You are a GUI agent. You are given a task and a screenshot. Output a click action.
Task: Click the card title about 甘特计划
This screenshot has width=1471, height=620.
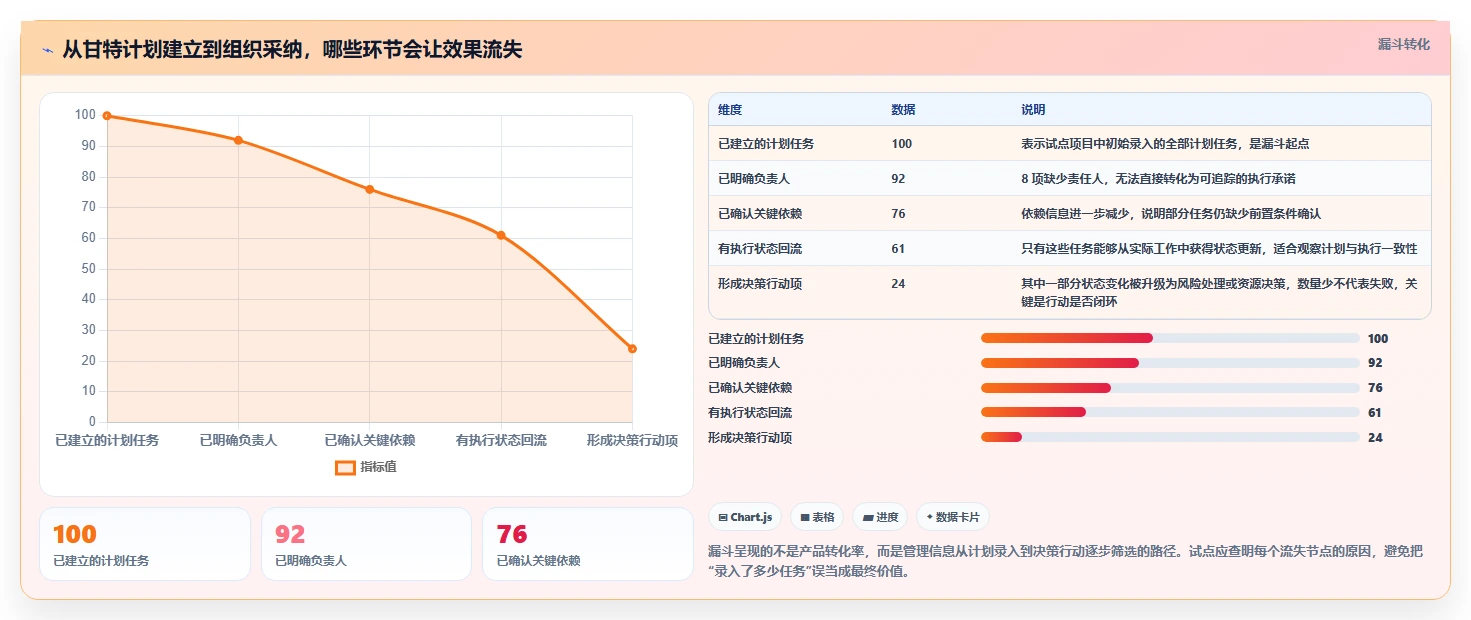point(292,50)
